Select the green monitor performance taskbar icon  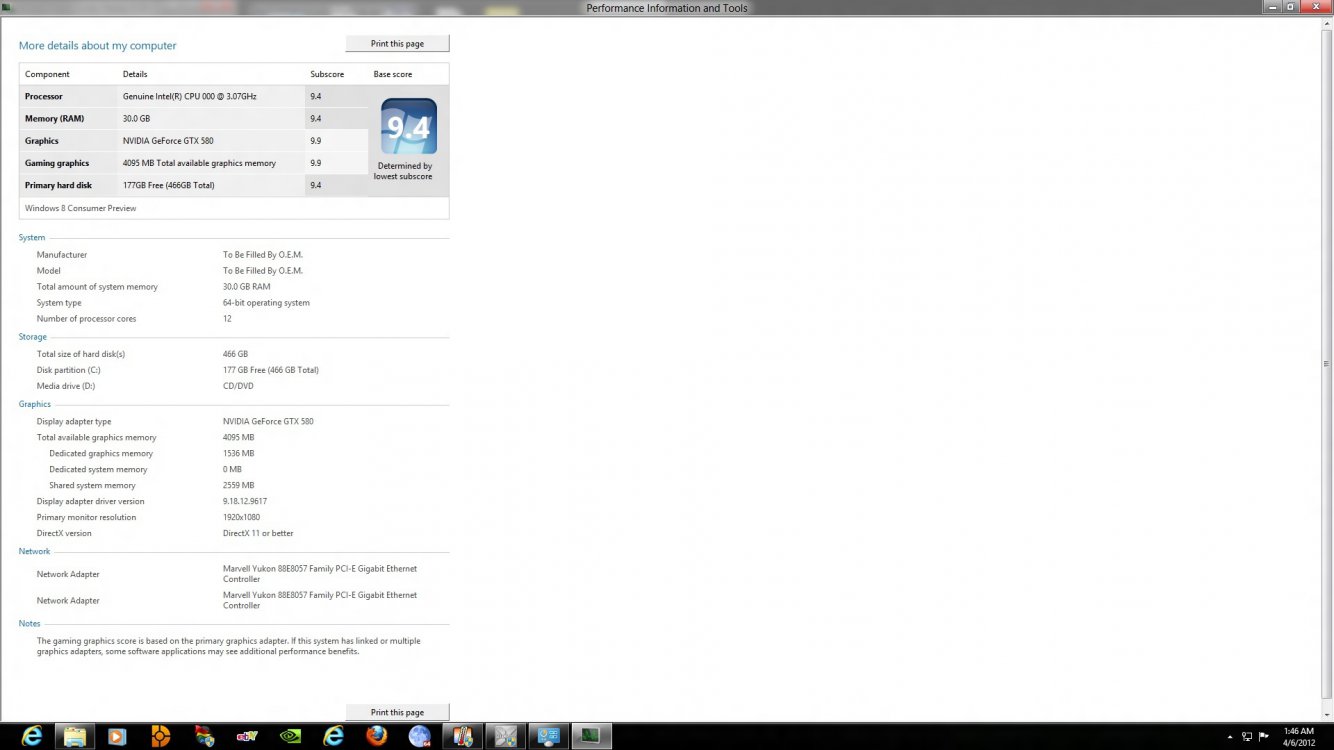(x=591, y=736)
